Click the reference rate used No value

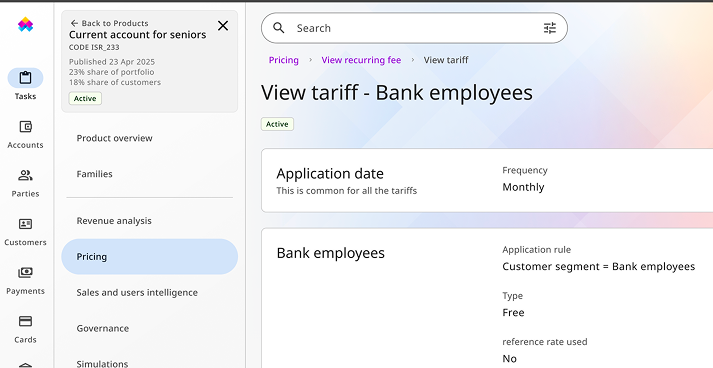(x=510, y=359)
